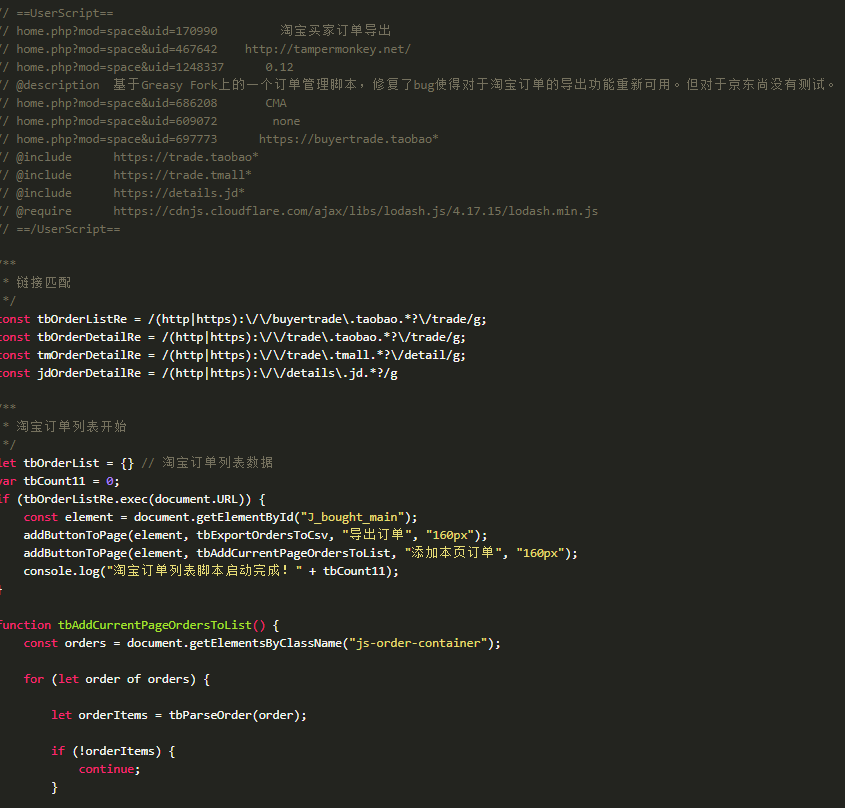
Task: Click the version value '0.12'
Action: (x=279, y=67)
